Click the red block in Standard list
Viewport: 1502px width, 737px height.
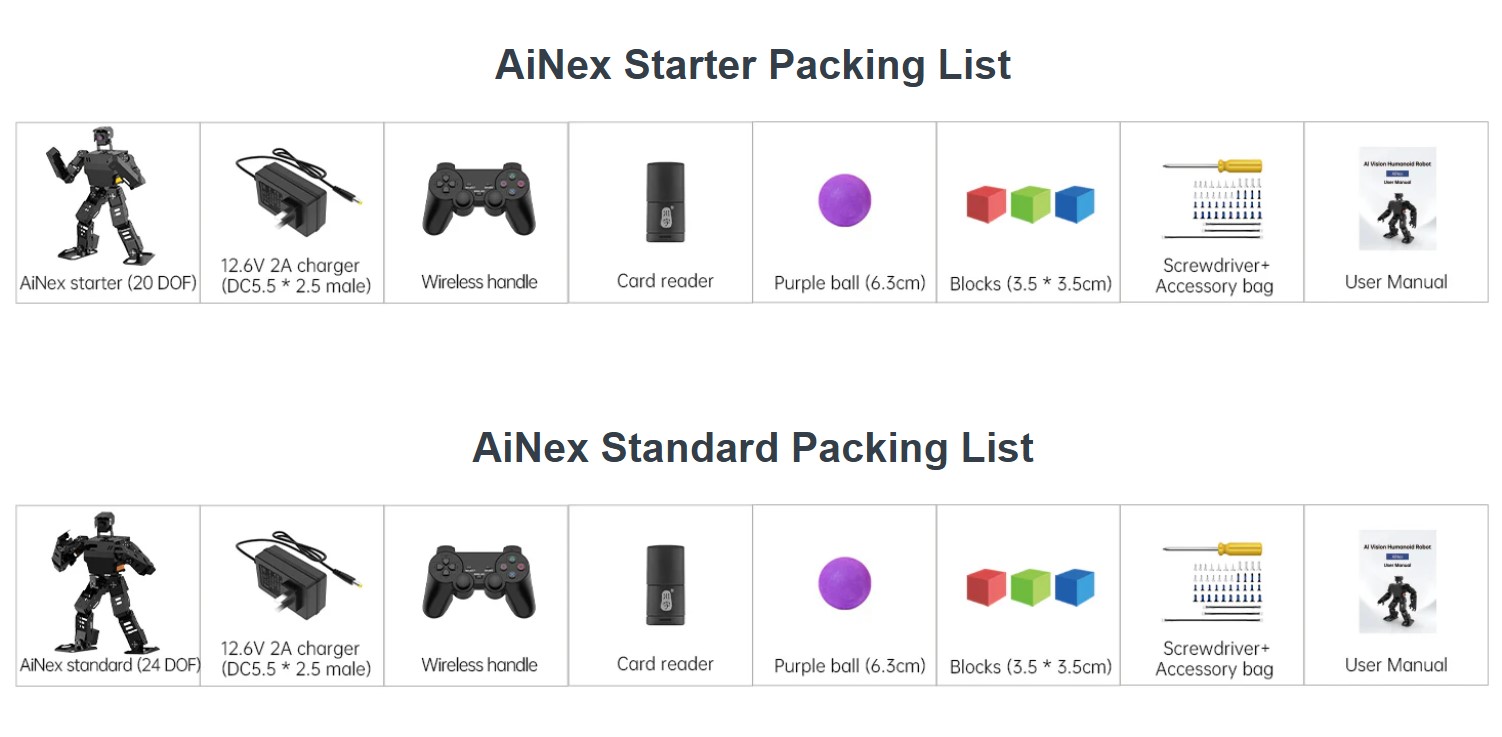point(986,588)
